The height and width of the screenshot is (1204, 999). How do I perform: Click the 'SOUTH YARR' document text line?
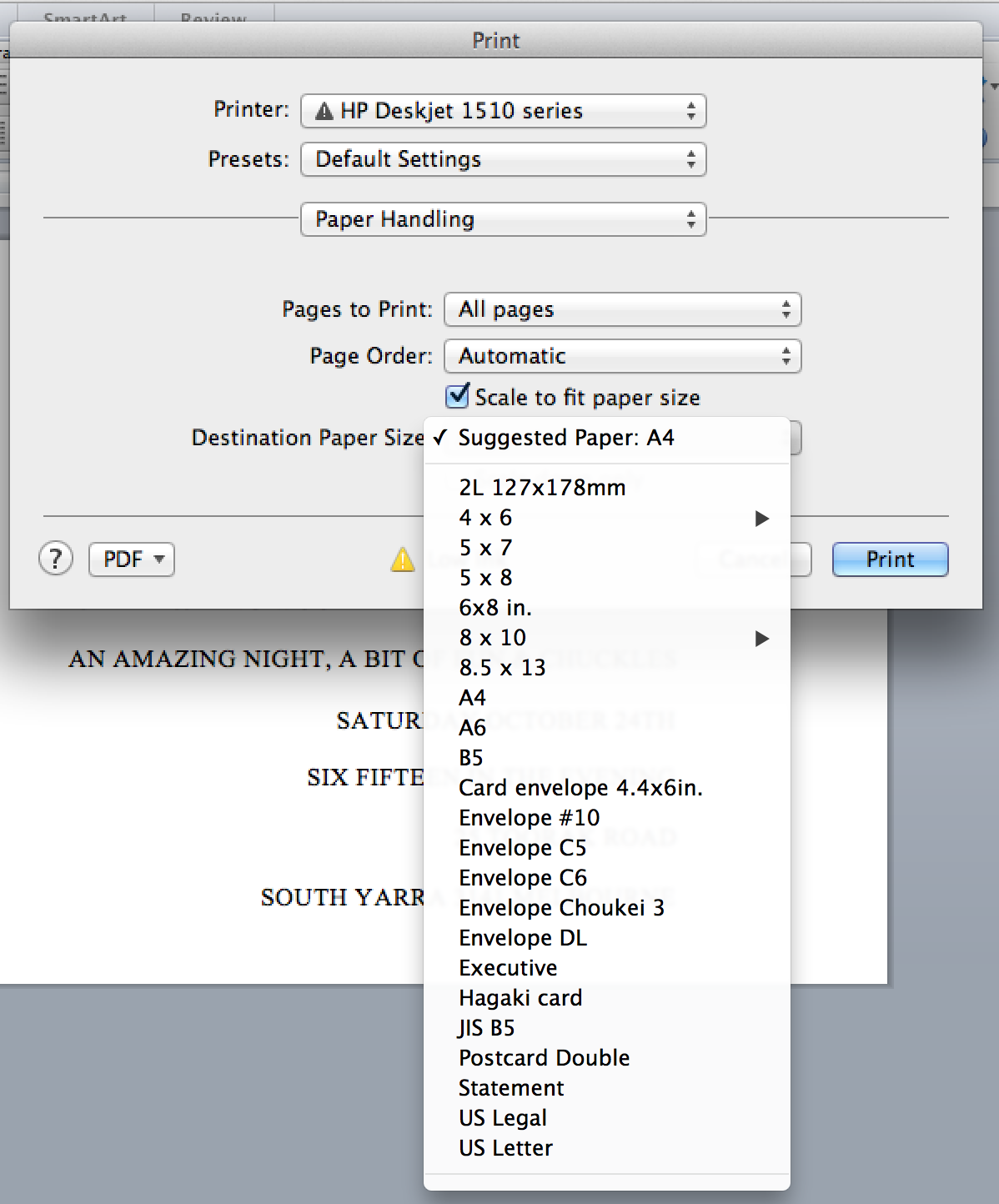[343, 897]
